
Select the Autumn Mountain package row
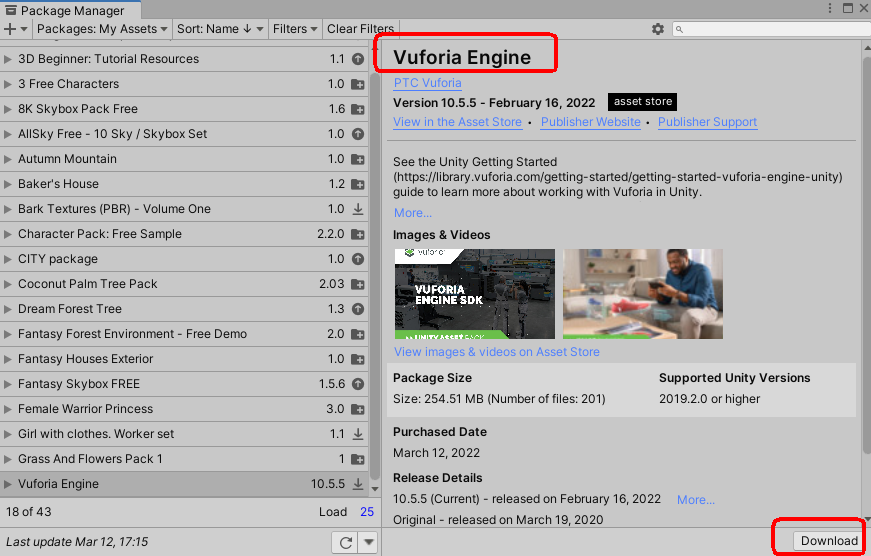pos(185,159)
